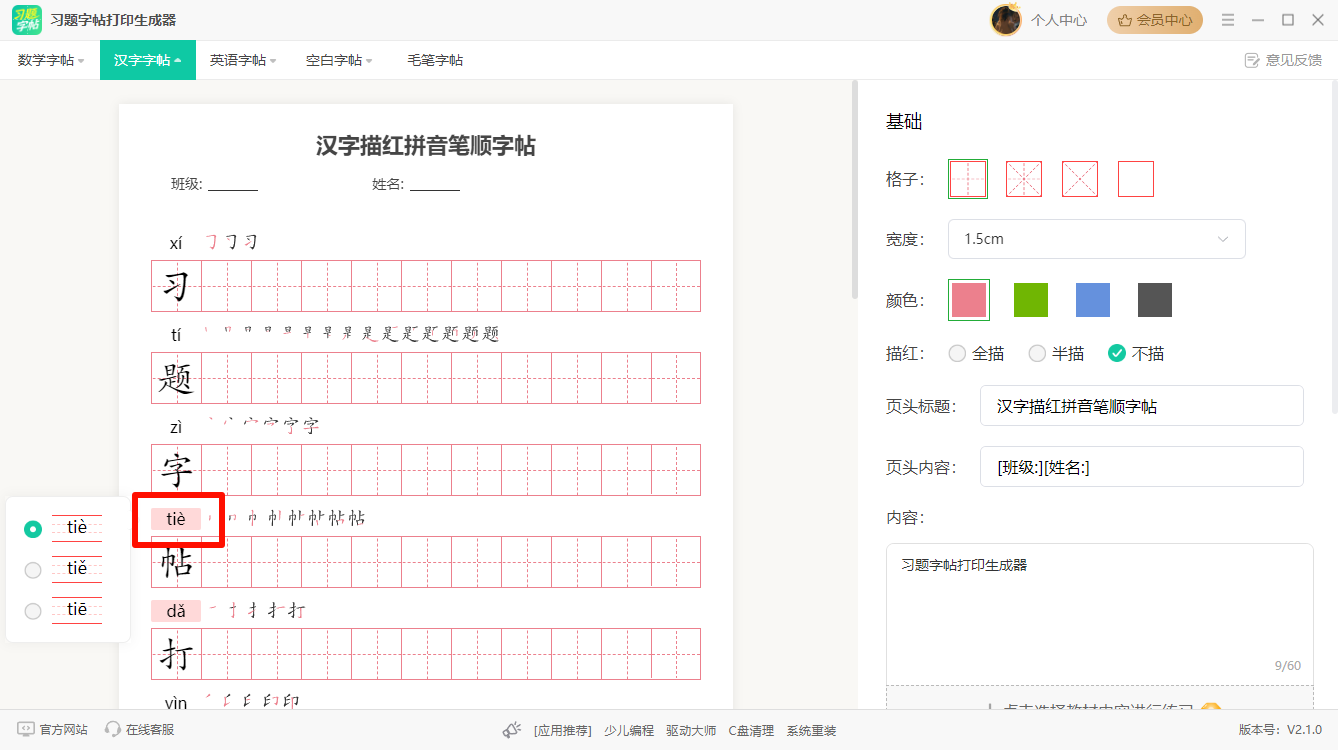Switch to 毛笔字帖 tab
The height and width of the screenshot is (750, 1338).
coord(435,60)
